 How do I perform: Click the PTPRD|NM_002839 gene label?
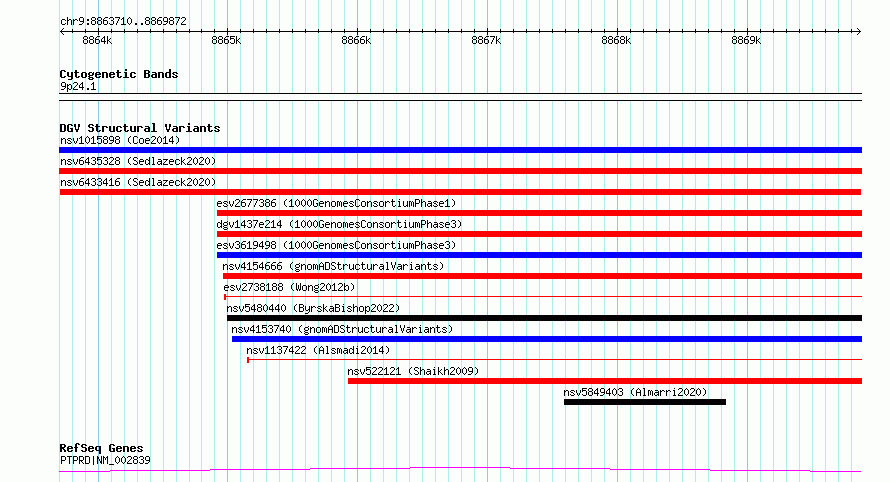[106, 460]
